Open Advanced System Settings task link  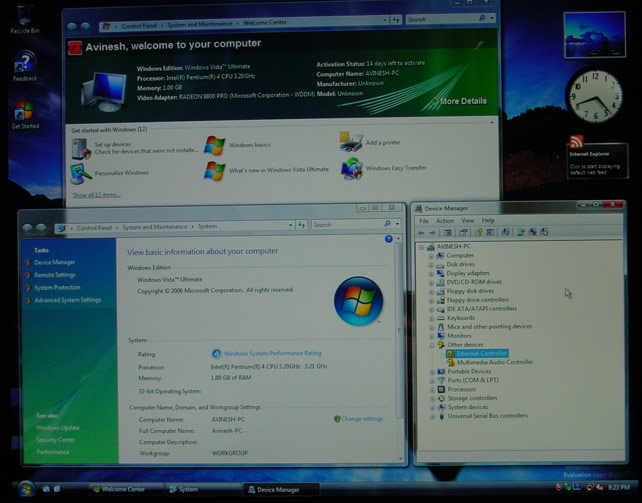[68, 300]
